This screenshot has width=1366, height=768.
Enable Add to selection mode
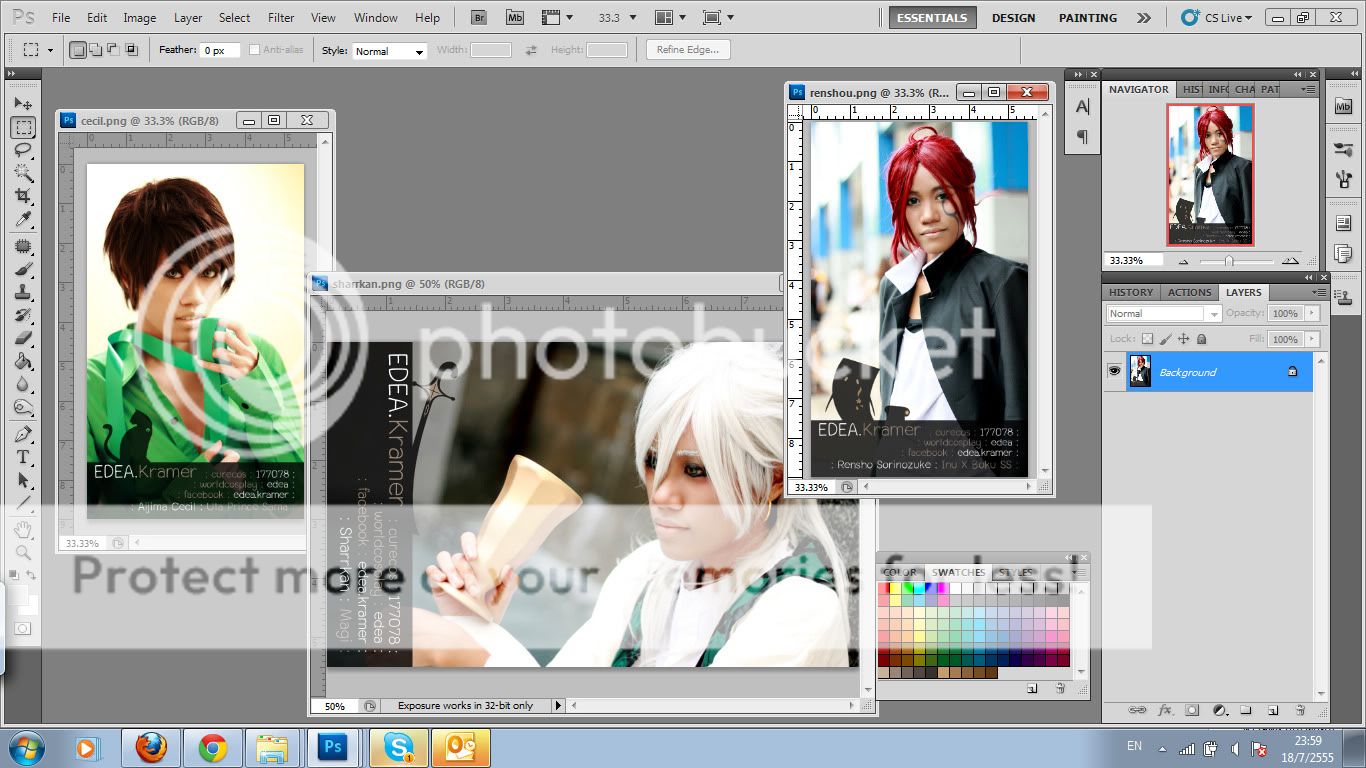point(95,50)
